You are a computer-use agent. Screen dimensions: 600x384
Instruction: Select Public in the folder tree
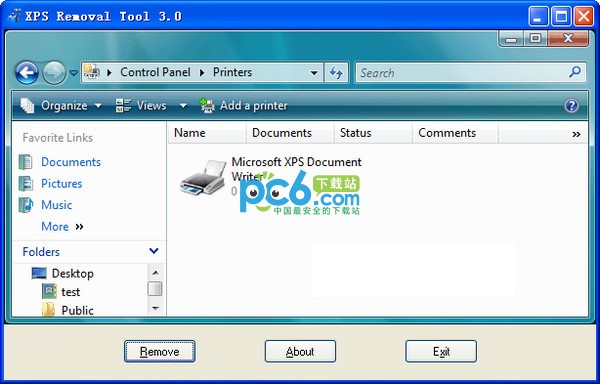click(77, 310)
